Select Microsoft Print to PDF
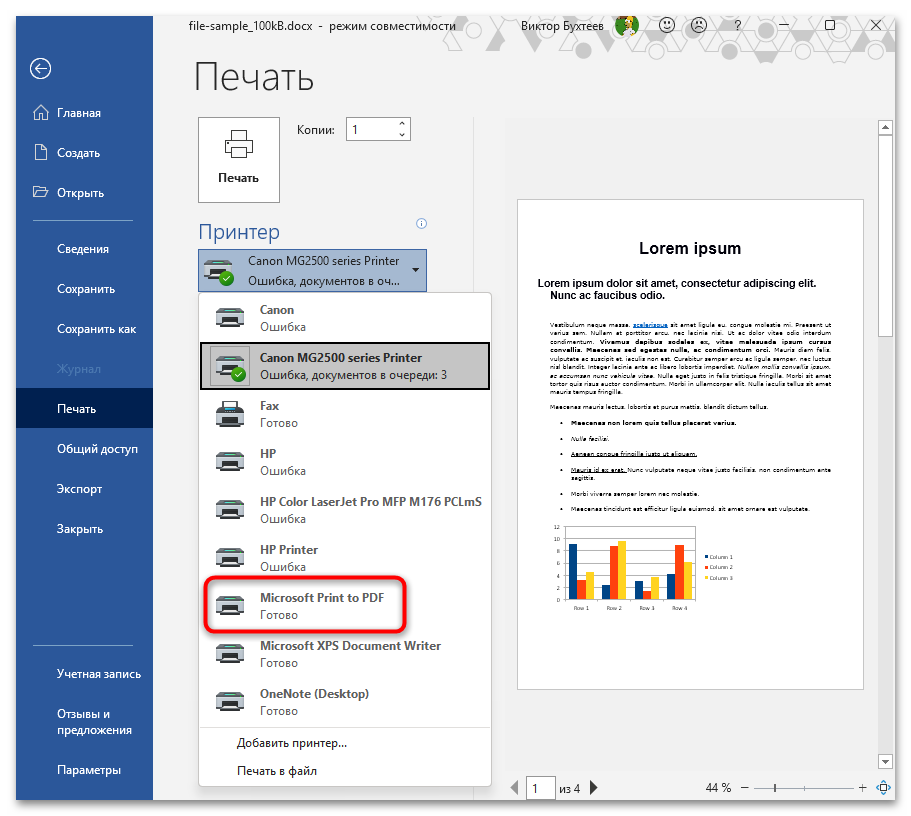Image resolution: width=911 pixels, height=816 pixels. (345, 606)
